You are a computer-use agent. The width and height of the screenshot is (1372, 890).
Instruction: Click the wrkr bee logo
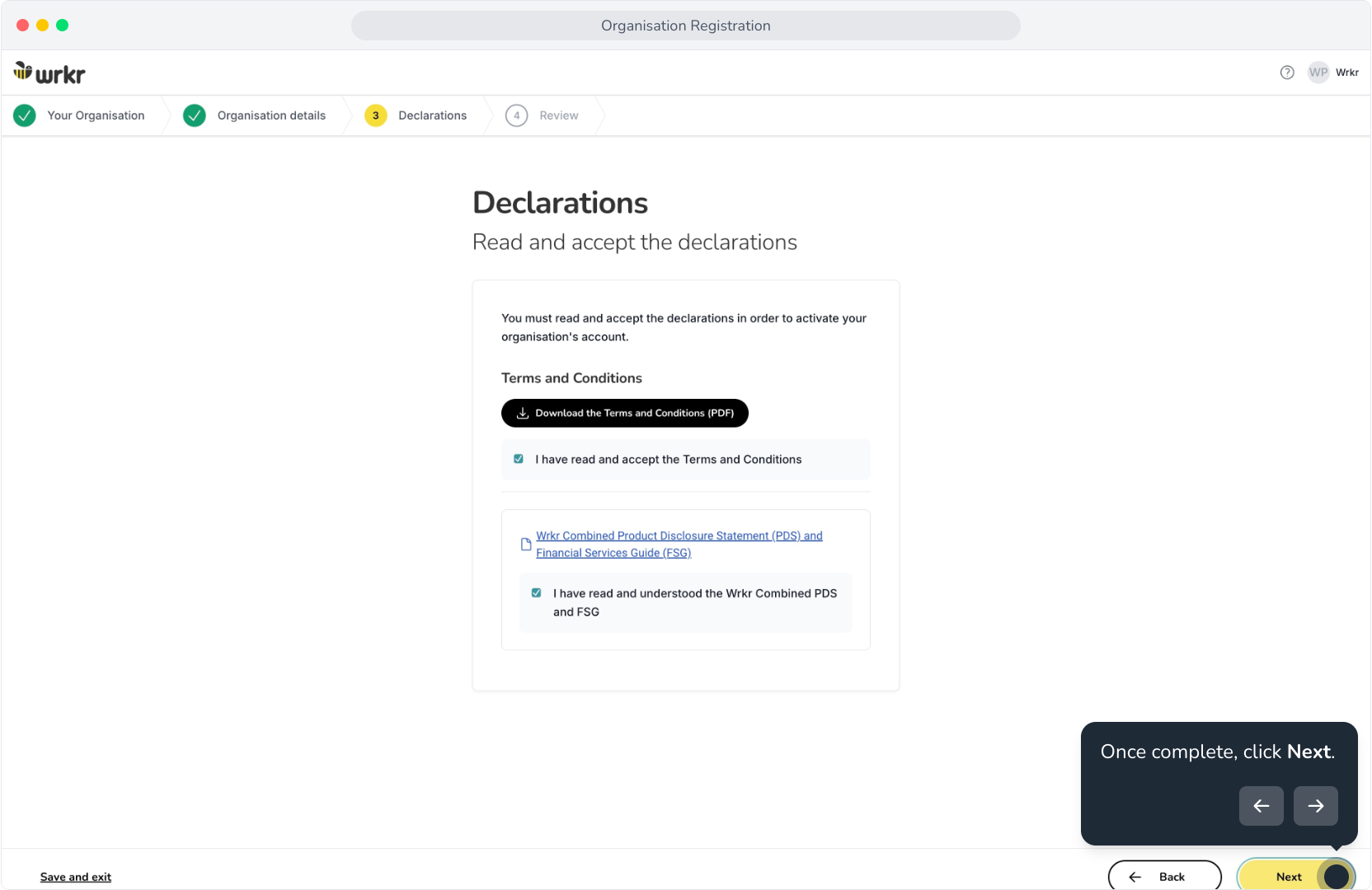[x=49, y=73]
